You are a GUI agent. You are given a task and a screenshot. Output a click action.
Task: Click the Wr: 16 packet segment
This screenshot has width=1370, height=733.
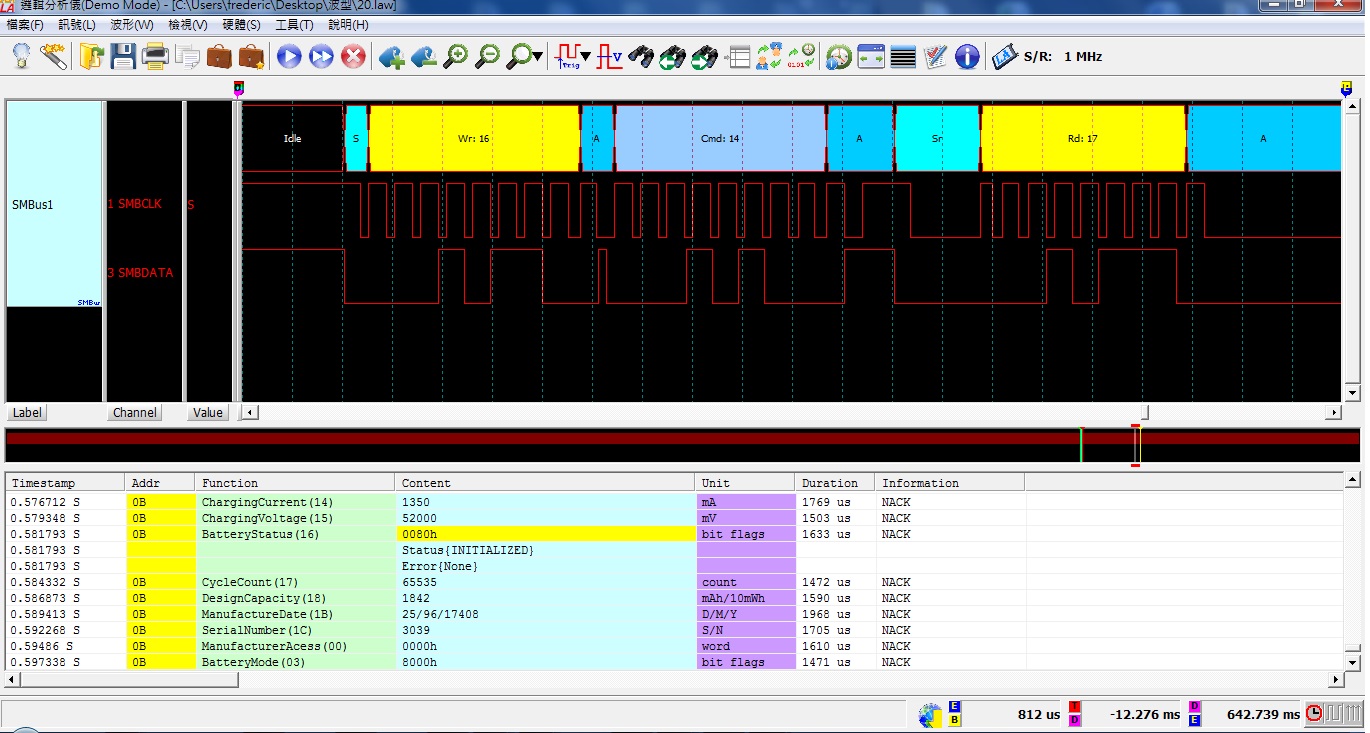pyautogui.click(x=474, y=138)
